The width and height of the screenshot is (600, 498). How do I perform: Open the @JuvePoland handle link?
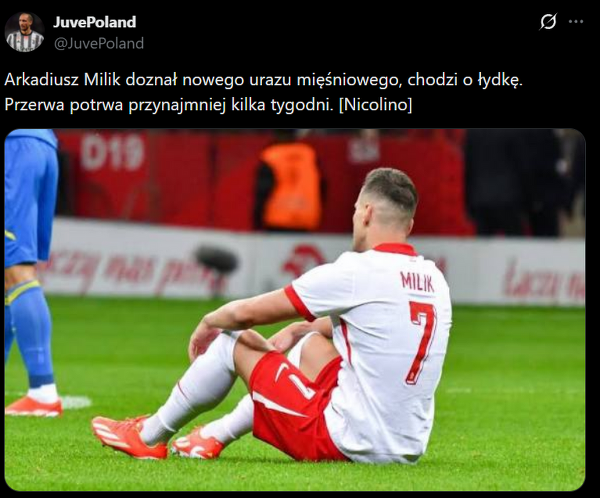pyautogui.click(x=99, y=43)
